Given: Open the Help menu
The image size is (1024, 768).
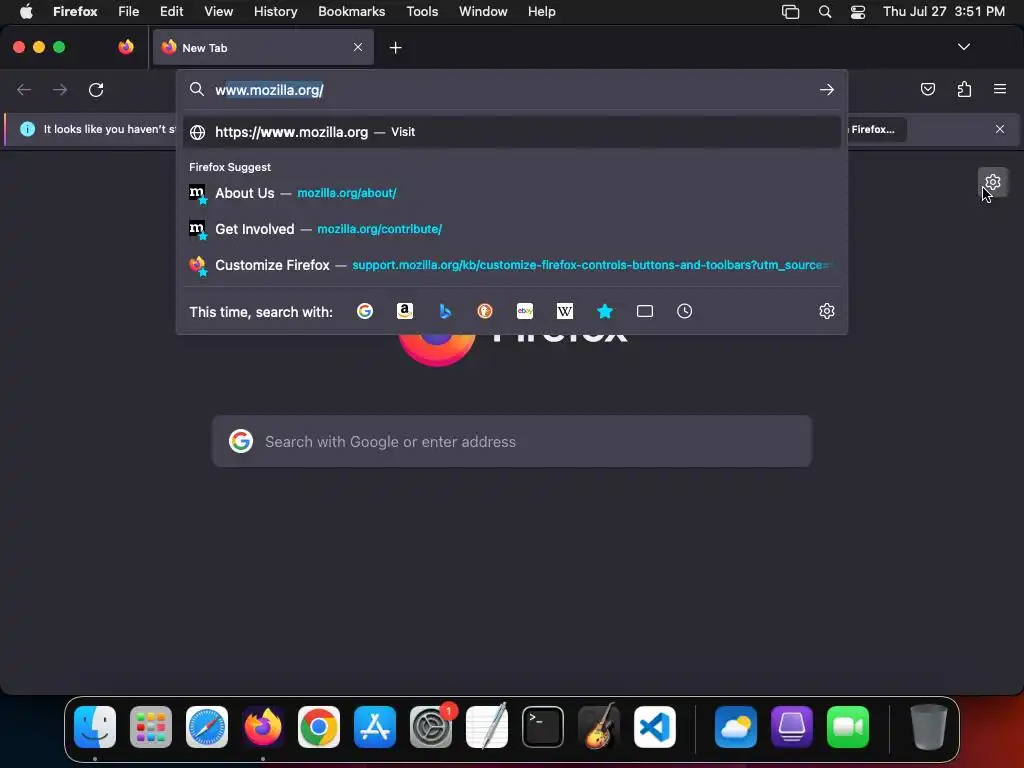Looking at the screenshot, I should click(541, 11).
